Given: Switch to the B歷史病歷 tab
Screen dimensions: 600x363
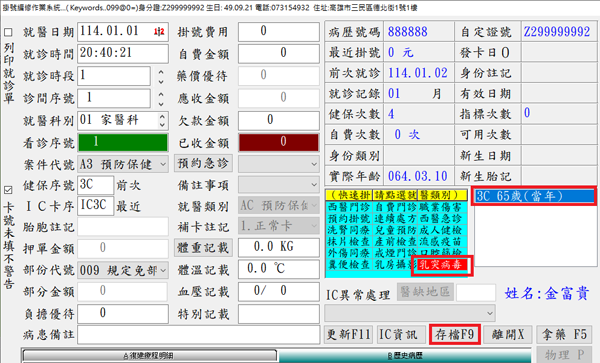Looking at the screenshot, I should coord(405,356).
